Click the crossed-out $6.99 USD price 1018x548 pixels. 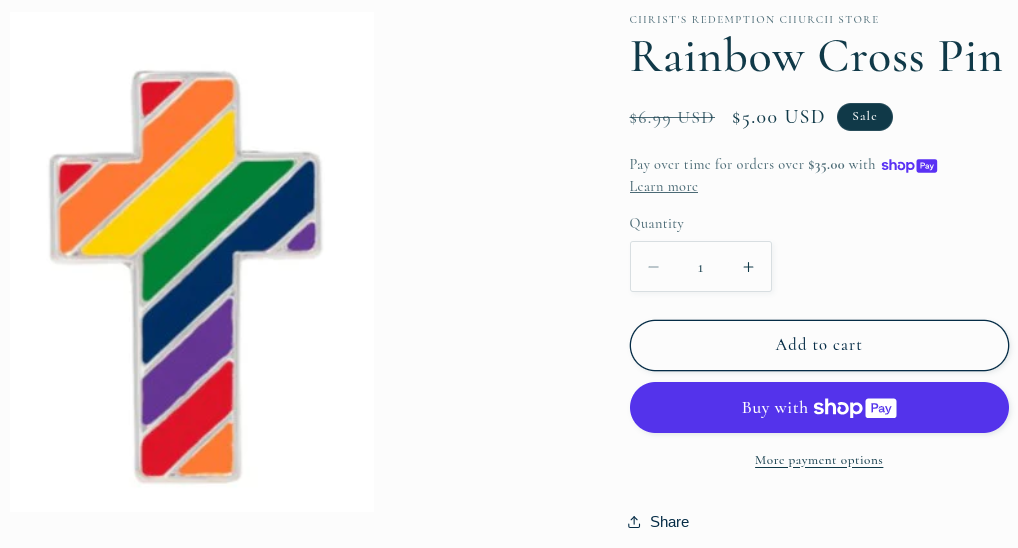(671, 118)
